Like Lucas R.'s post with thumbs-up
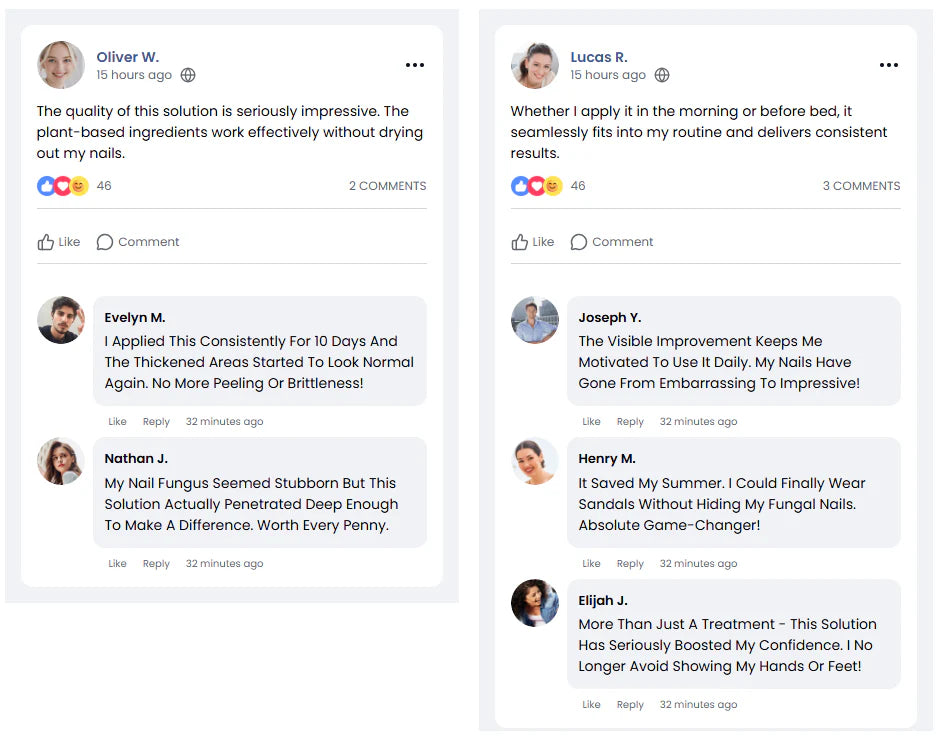 [x=520, y=242]
